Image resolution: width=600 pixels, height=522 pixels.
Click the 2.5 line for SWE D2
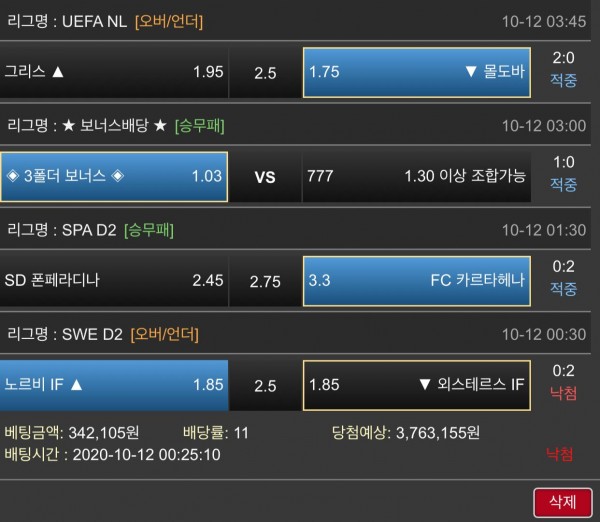(x=265, y=385)
